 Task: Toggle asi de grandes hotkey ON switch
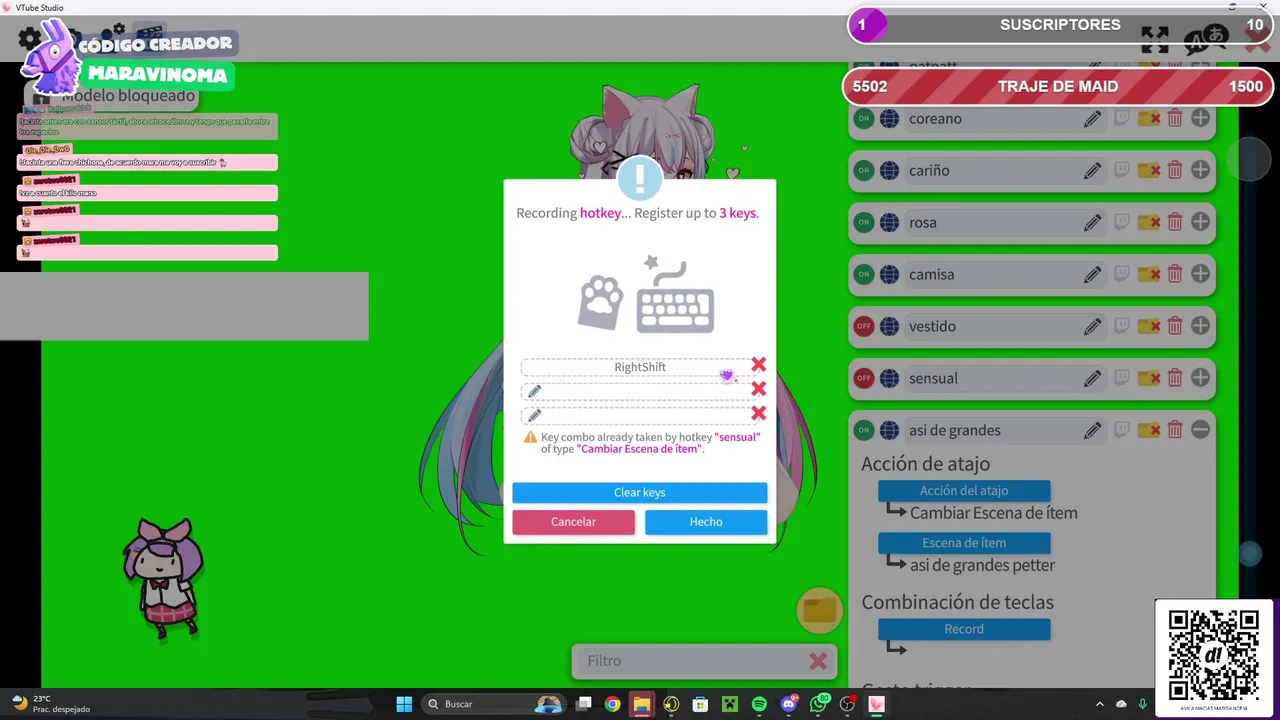(863, 431)
